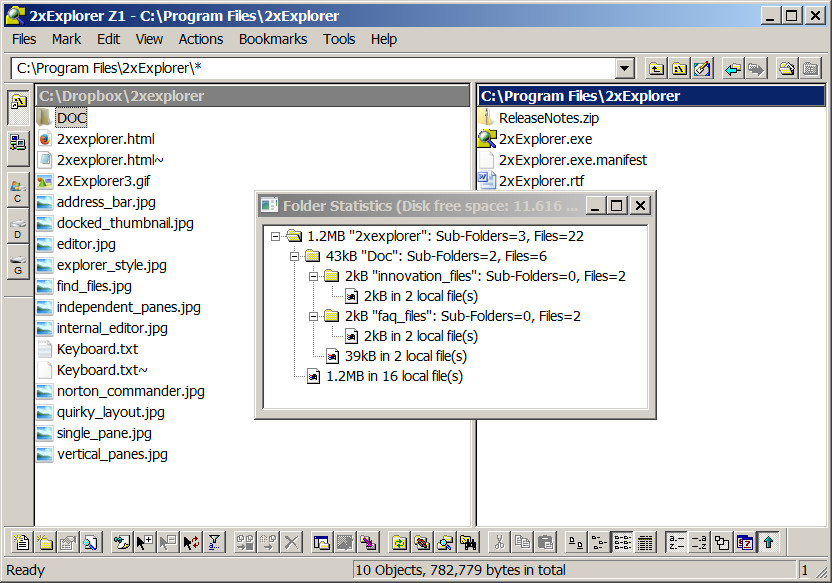This screenshot has height=583, width=832.
Task: Click the folder shortcut sidebar icon at top
Action: [18, 106]
